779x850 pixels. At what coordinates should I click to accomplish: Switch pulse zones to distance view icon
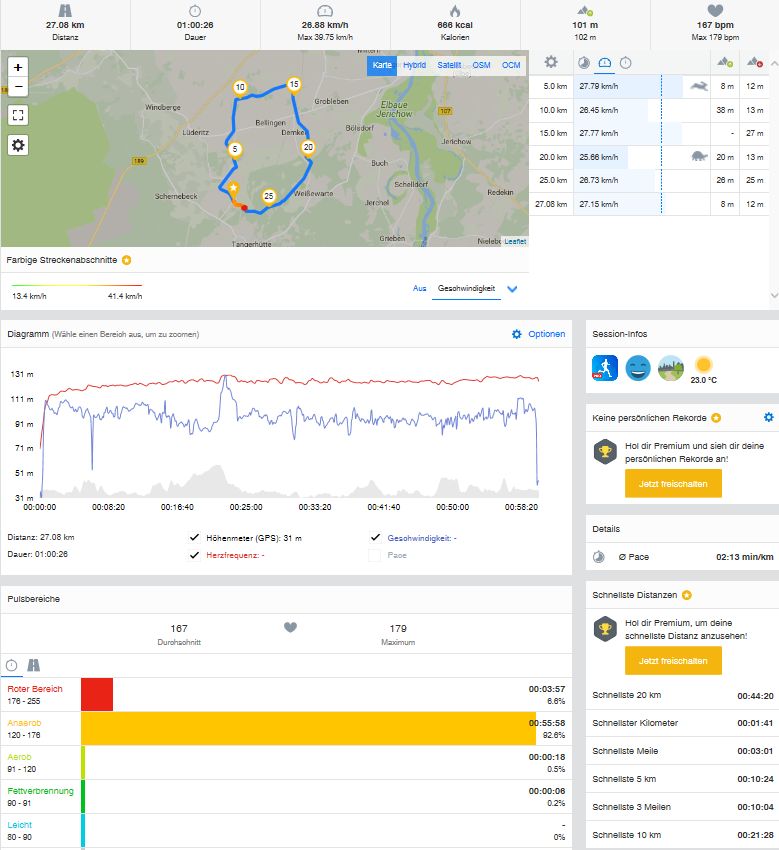click(34, 664)
